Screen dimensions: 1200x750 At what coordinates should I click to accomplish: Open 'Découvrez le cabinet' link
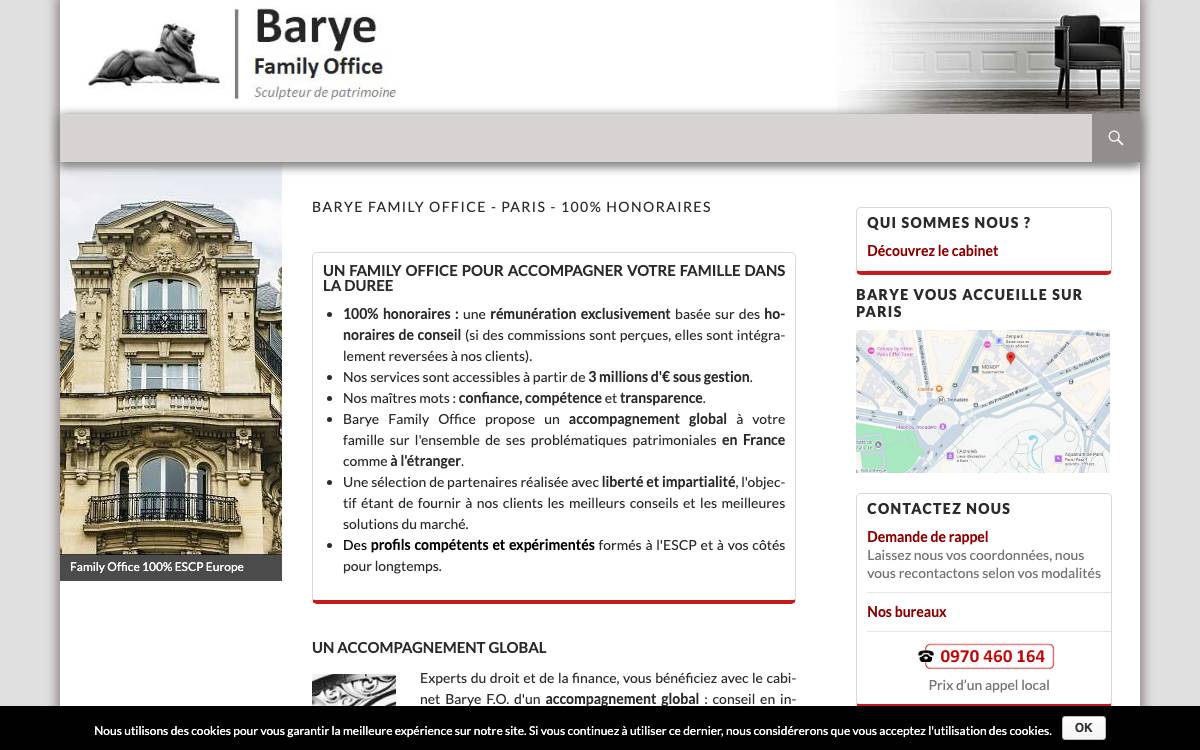(x=932, y=251)
